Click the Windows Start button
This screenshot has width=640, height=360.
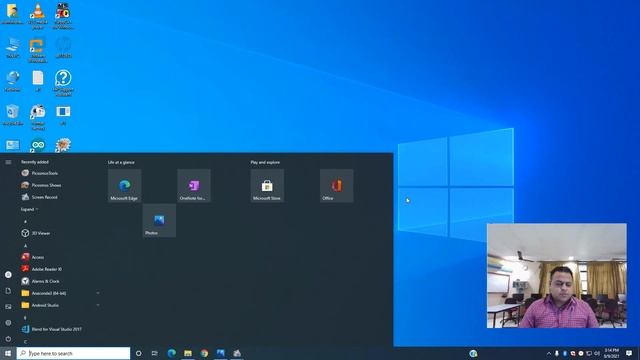(8, 353)
